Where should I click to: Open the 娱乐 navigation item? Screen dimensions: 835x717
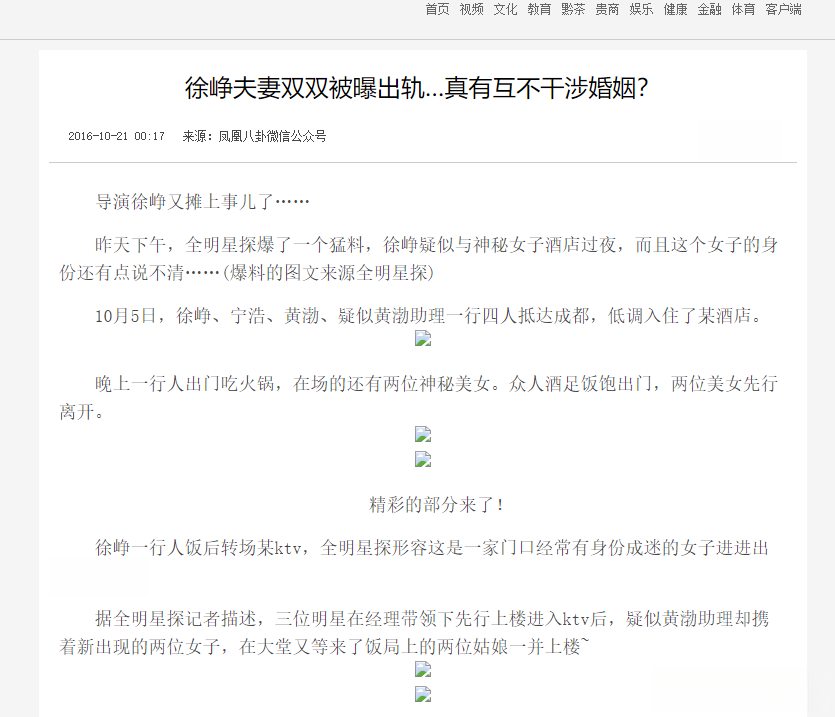pos(641,9)
